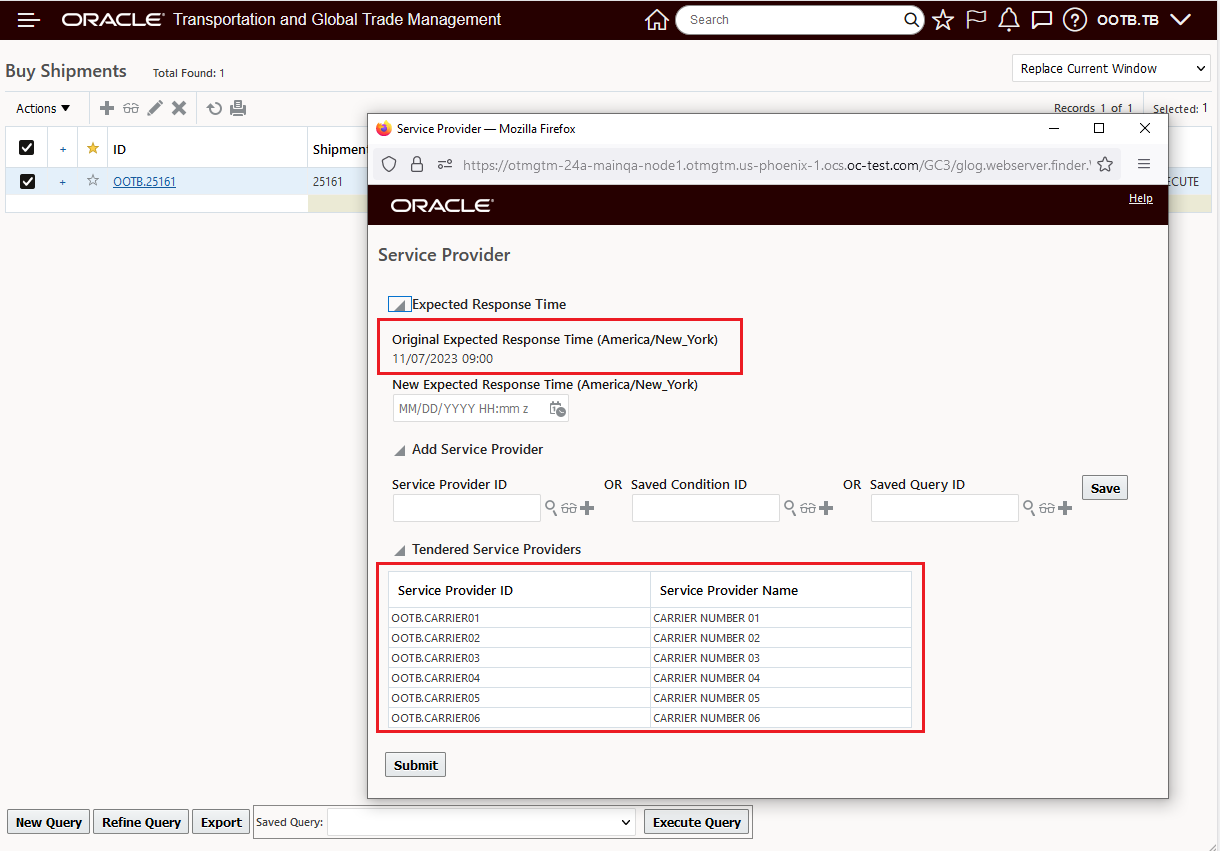Click the permissions icon in address bar
The width and height of the screenshot is (1220, 851).
coord(445,164)
